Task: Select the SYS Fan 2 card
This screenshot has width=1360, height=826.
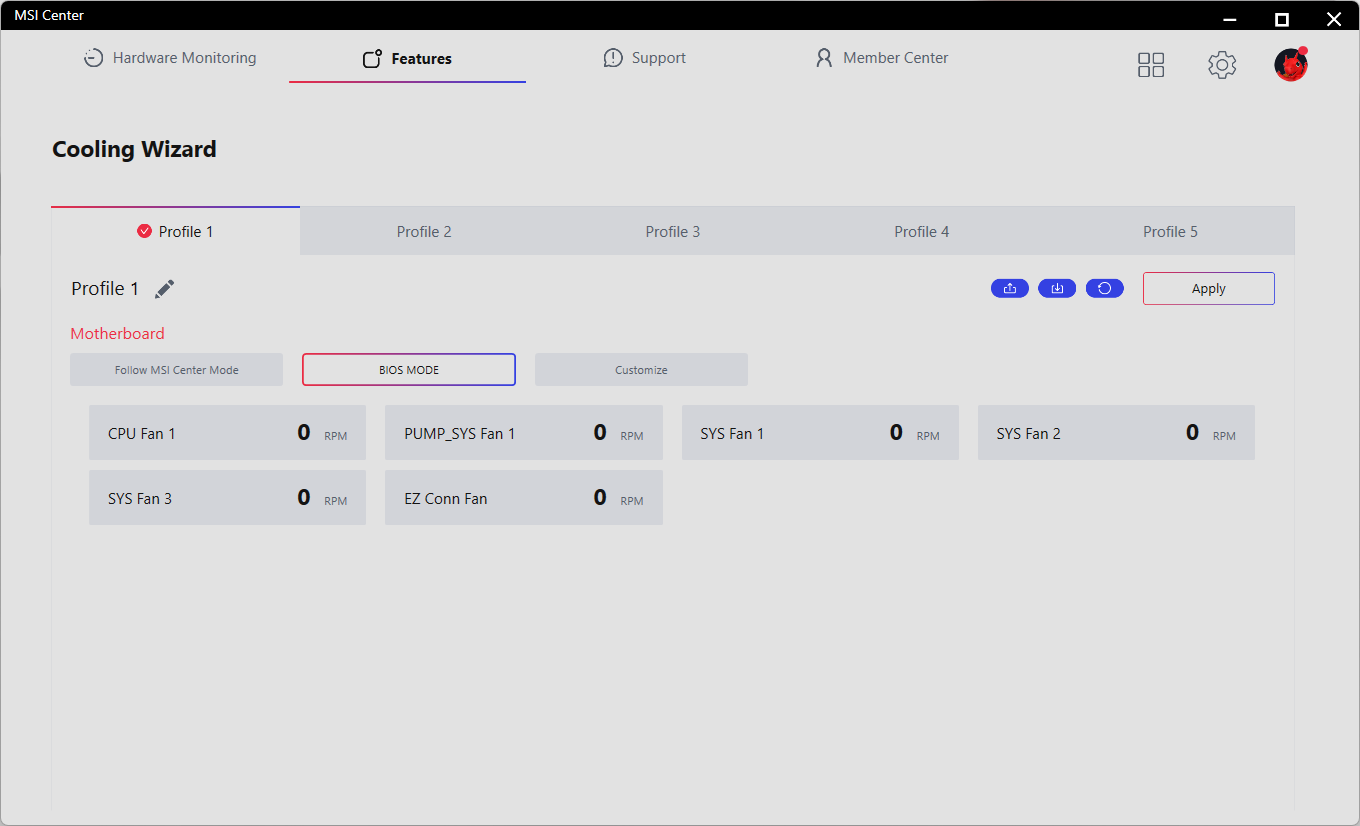Action: [1116, 433]
